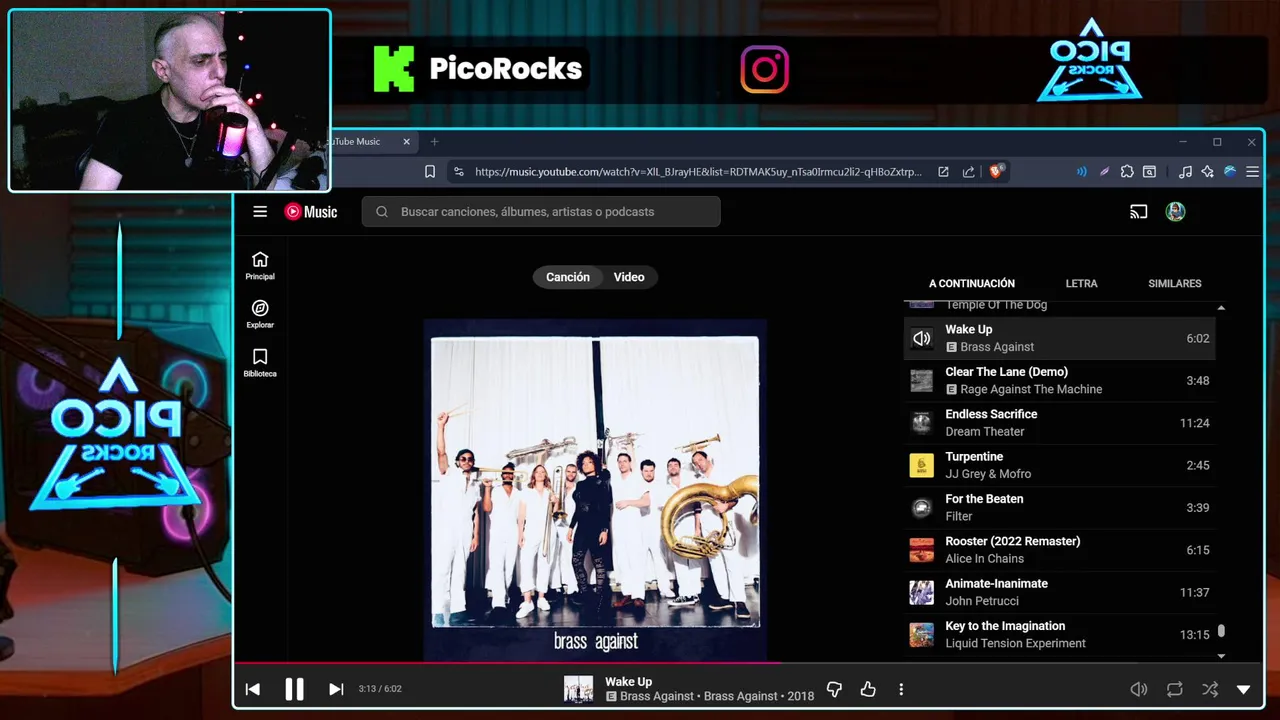Open Brave Shields lion icon
The height and width of the screenshot is (720, 1280).
tap(995, 172)
